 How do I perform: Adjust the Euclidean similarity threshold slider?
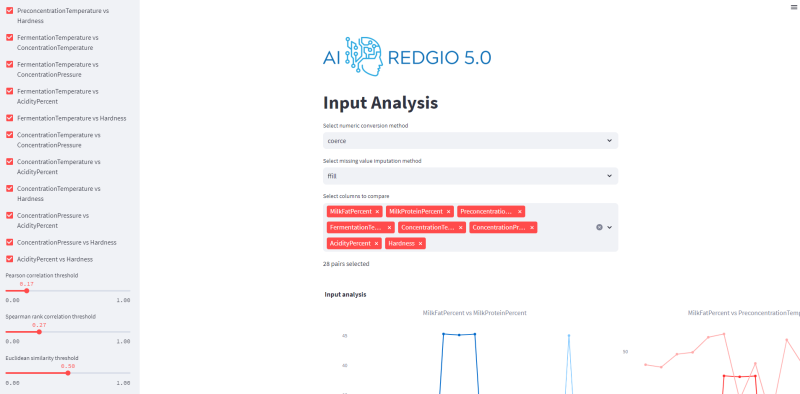[x=68, y=373]
